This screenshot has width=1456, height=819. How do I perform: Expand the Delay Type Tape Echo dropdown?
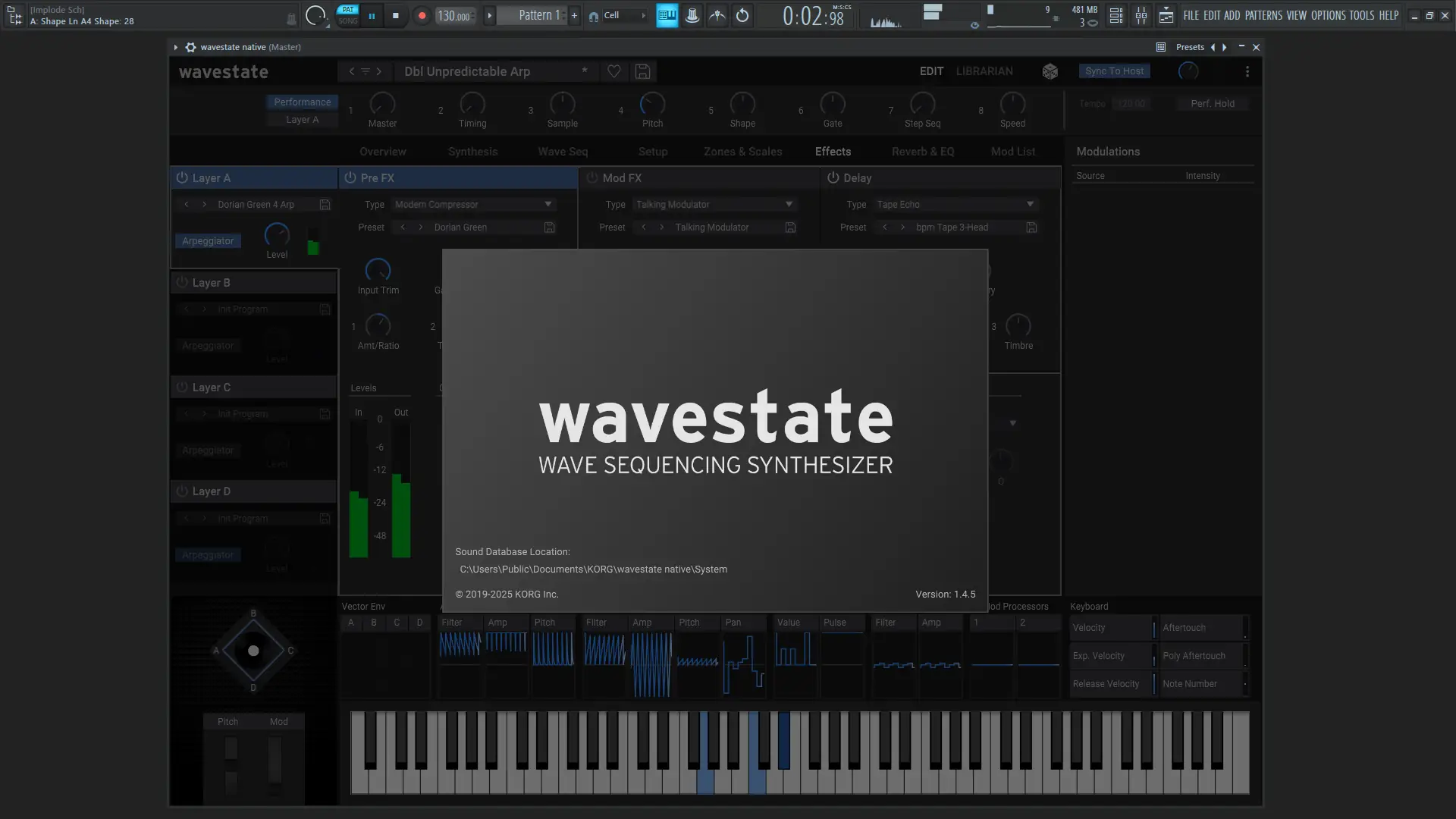tap(955, 204)
